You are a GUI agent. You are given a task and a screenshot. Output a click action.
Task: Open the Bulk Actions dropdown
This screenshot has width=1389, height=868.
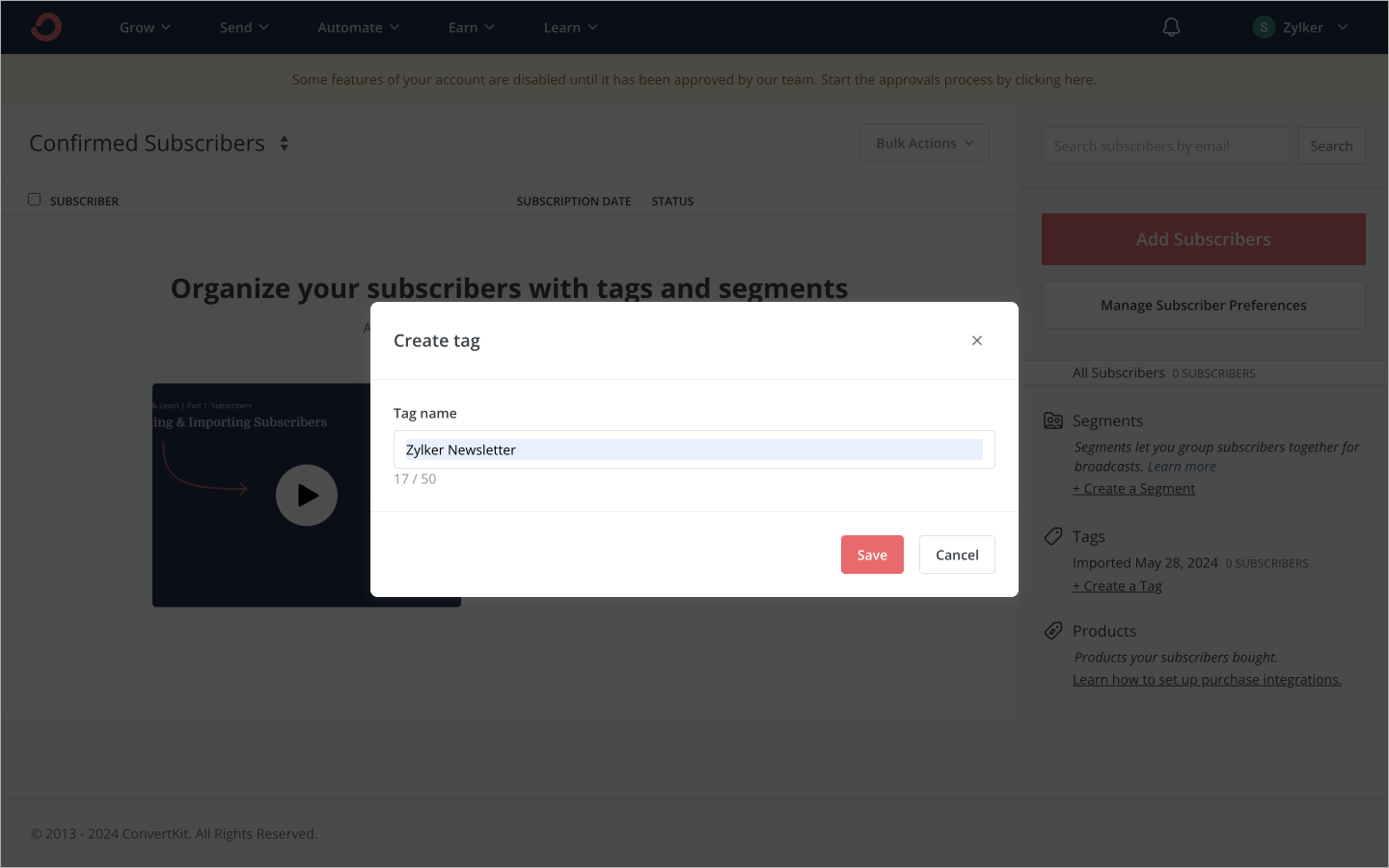925,143
